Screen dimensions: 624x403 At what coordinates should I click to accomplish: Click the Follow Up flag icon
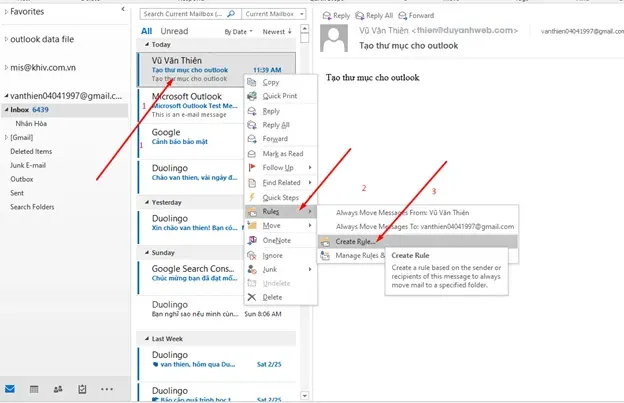click(x=252, y=167)
